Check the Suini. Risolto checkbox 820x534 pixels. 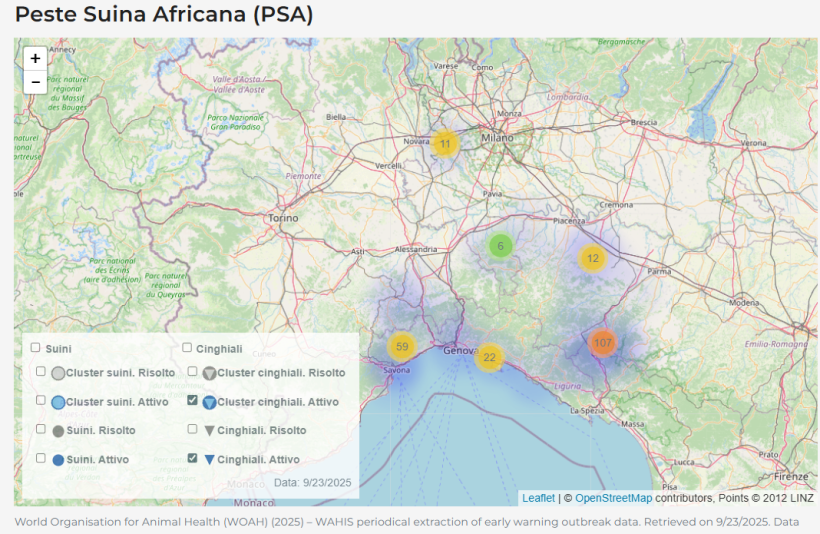(41, 429)
